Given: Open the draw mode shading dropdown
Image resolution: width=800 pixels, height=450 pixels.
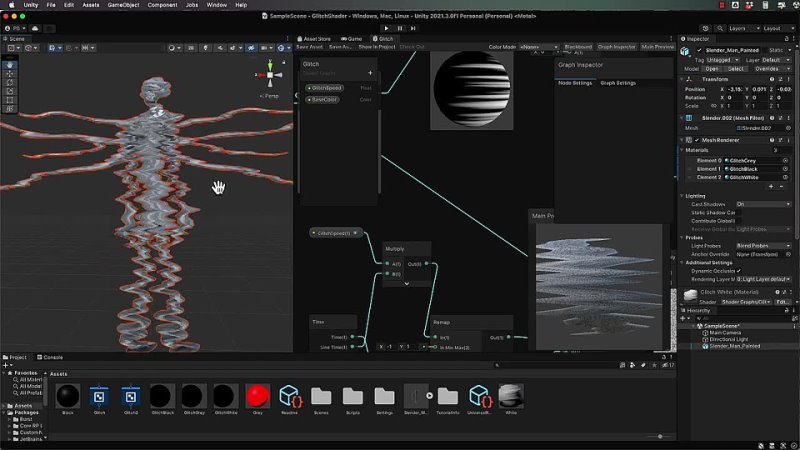Looking at the screenshot, I should pyautogui.click(x=173, y=47).
